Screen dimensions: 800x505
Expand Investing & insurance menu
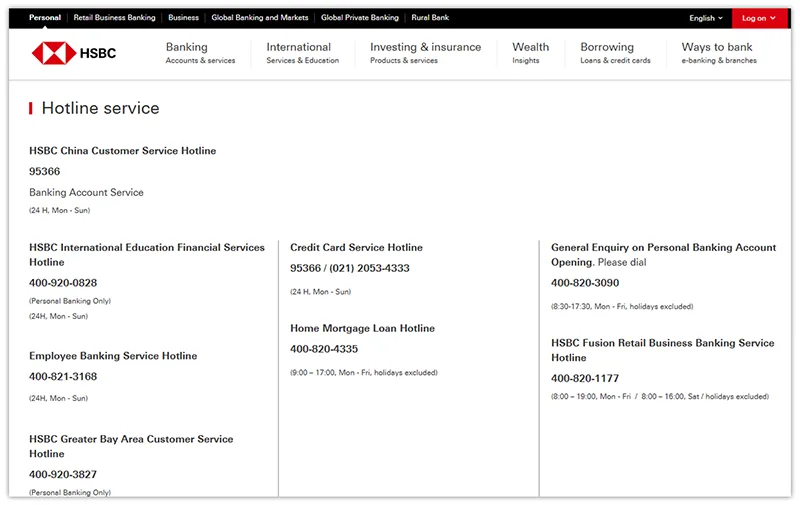pos(425,53)
